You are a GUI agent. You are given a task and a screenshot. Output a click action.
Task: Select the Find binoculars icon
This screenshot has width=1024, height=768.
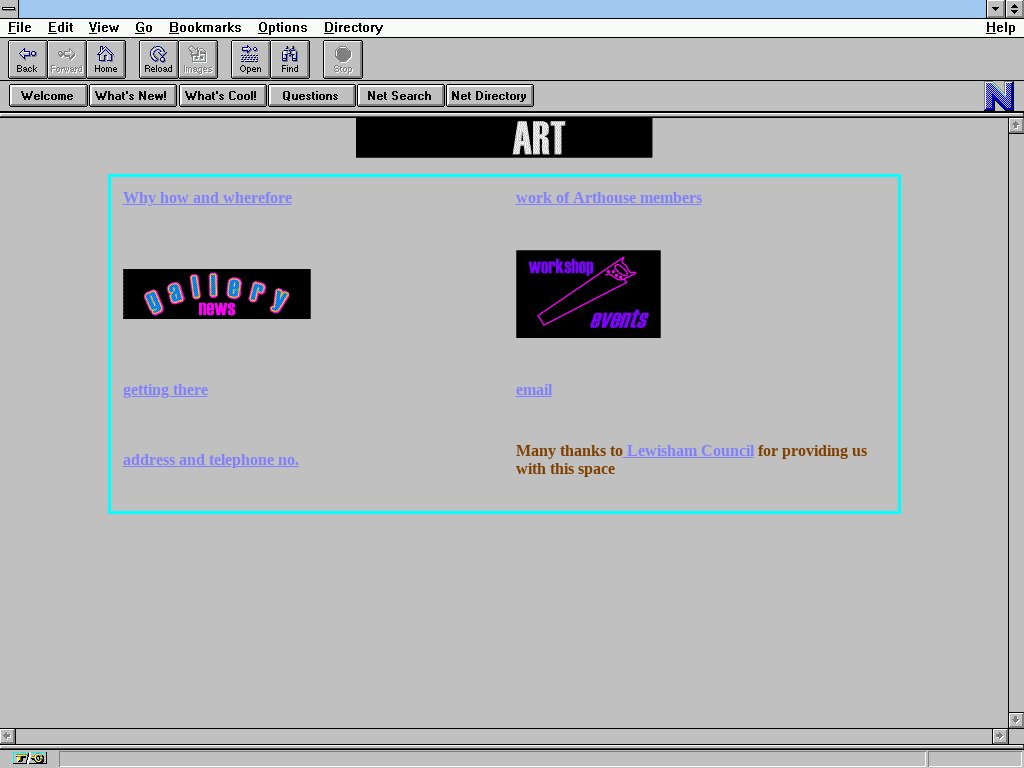pyautogui.click(x=289, y=59)
